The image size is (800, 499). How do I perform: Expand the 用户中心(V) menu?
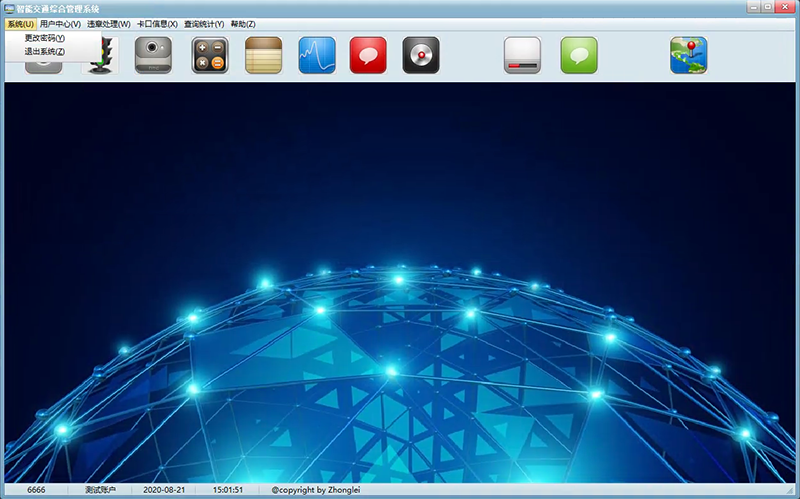(x=60, y=24)
